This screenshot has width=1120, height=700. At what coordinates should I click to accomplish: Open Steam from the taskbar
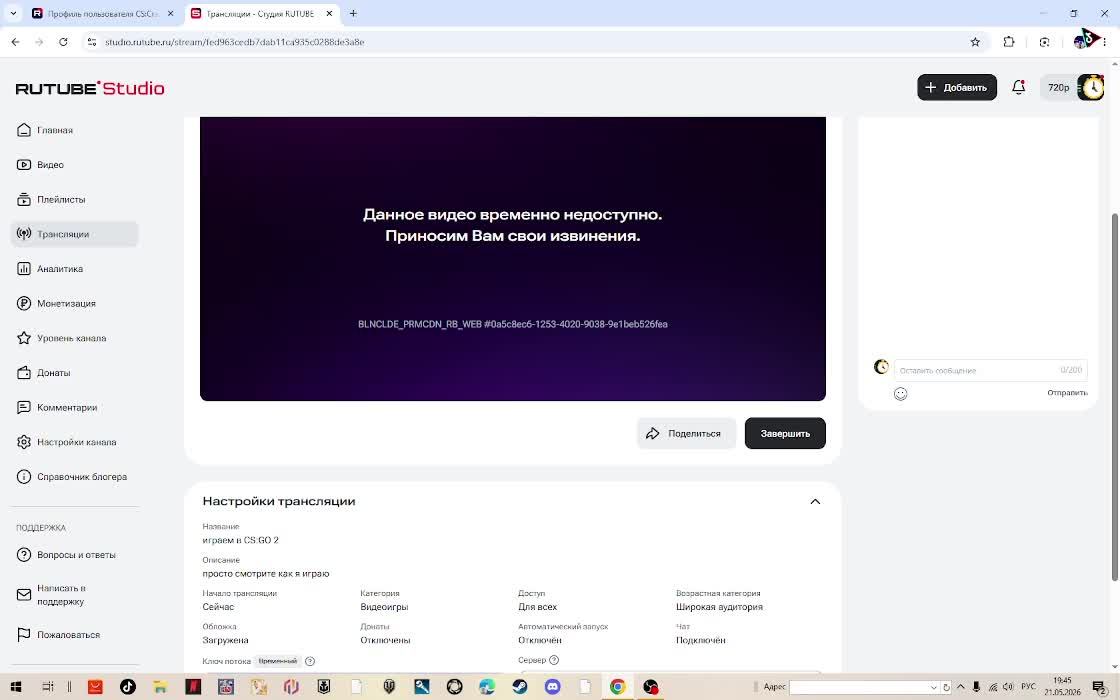point(520,687)
